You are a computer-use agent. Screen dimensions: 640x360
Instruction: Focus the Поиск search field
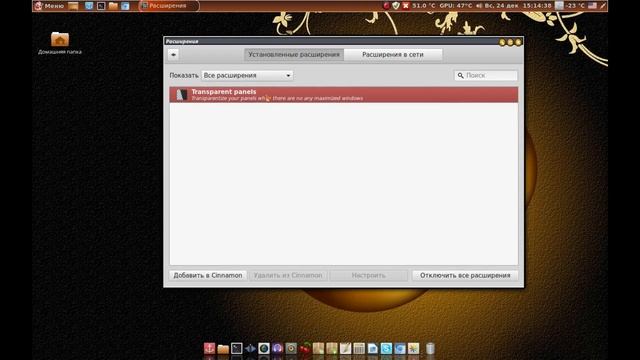486,76
